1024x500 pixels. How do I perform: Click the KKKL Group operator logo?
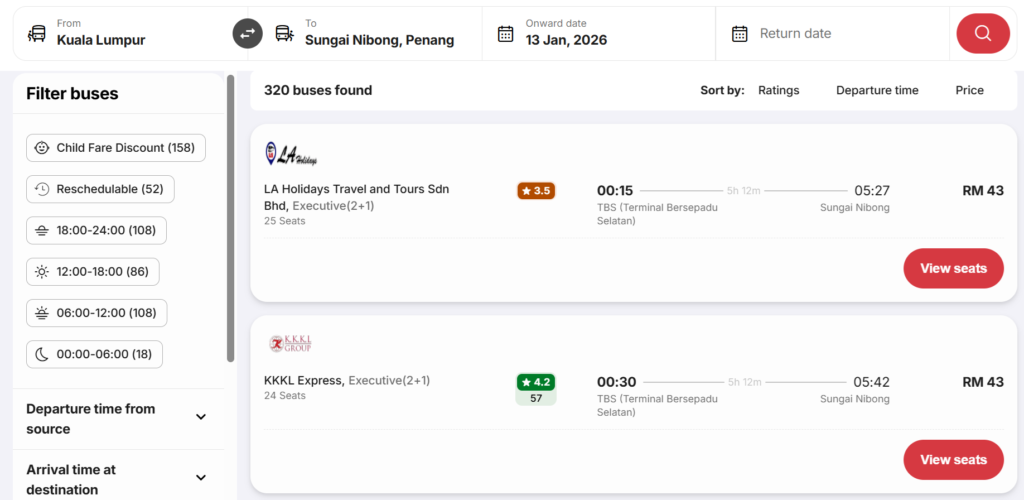click(x=291, y=344)
